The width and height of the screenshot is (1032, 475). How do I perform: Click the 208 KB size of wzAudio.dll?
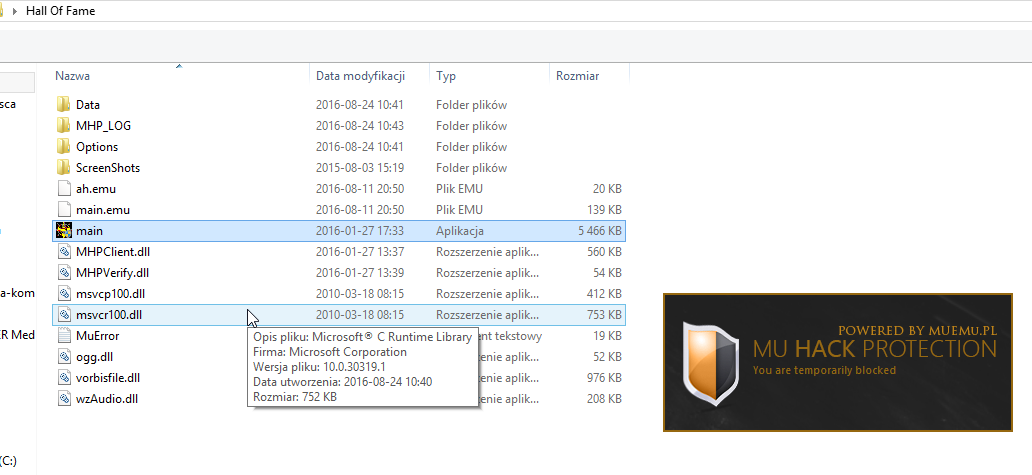click(x=604, y=399)
